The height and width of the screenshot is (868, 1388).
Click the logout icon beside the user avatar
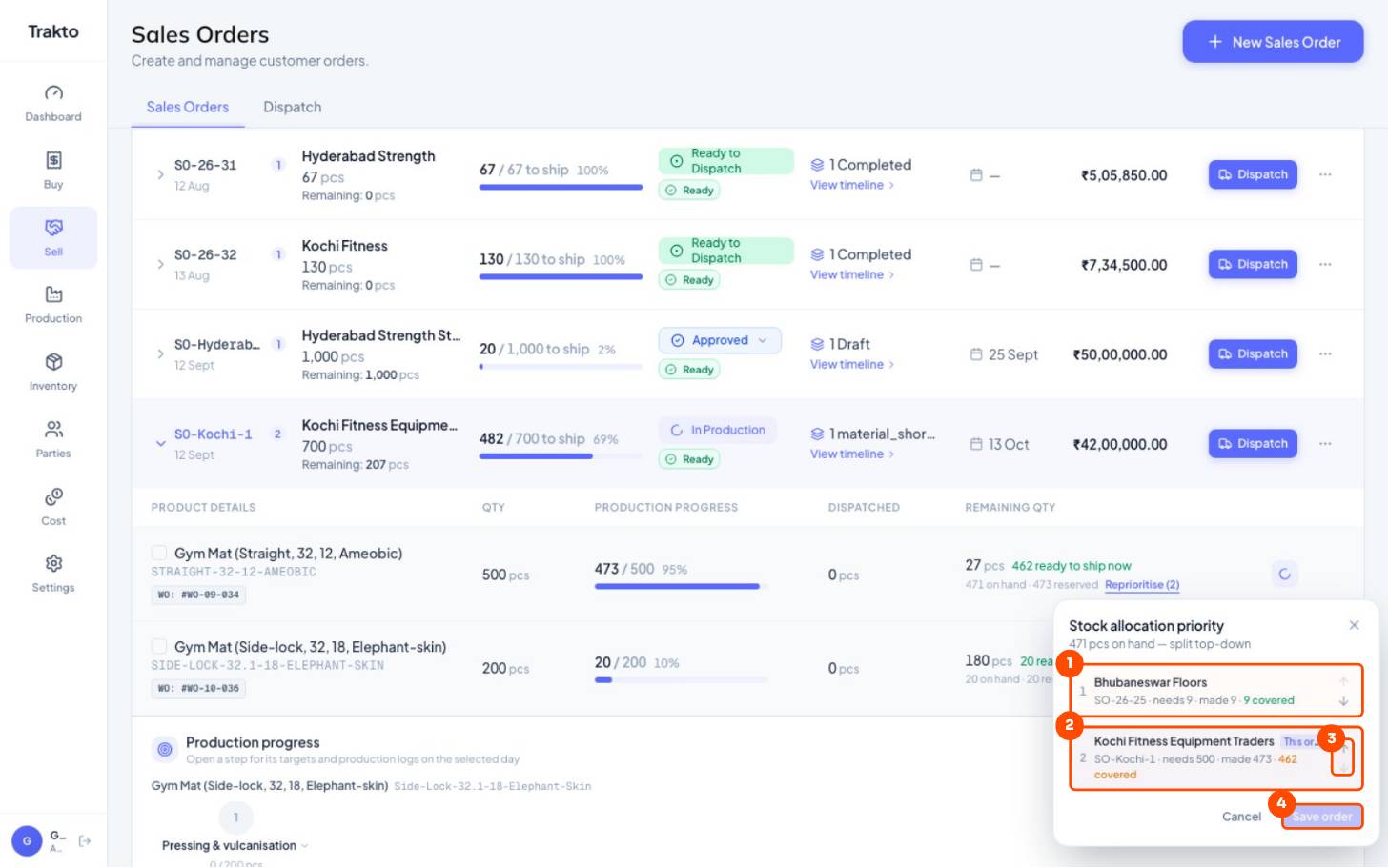click(x=85, y=841)
